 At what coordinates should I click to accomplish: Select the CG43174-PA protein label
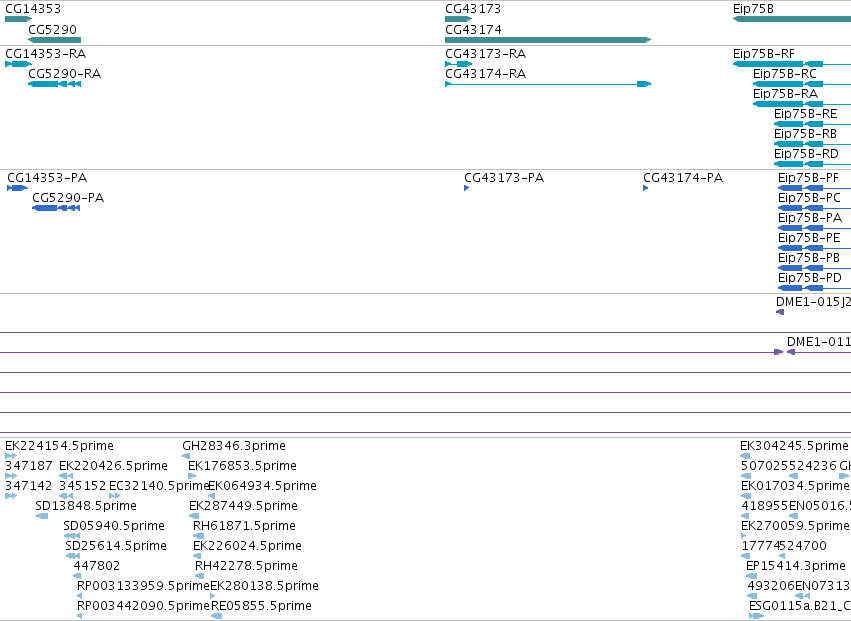tap(683, 178)
